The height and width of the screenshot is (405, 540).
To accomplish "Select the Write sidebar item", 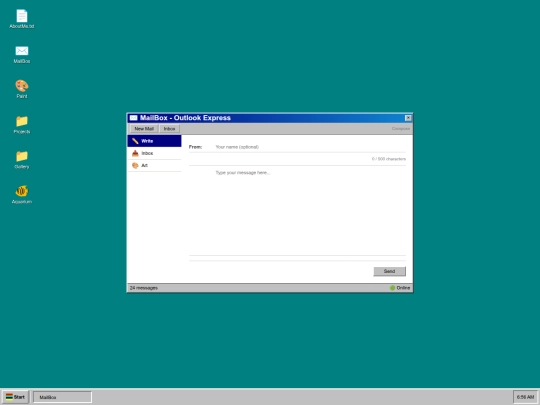I will click(x=154, y=141).
